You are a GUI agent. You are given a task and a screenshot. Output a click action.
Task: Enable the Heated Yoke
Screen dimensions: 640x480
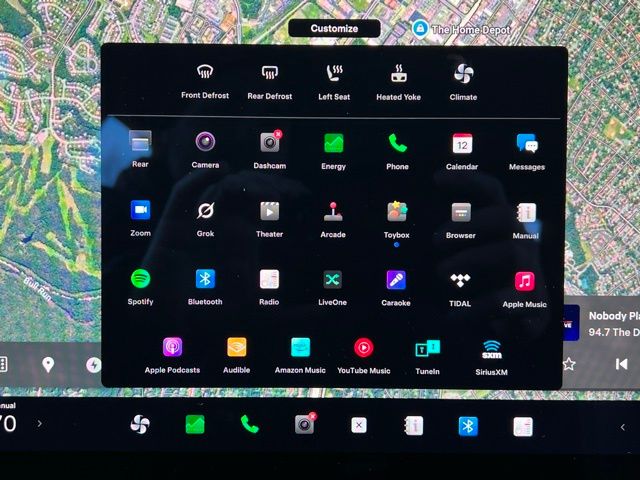click(398, 73)
